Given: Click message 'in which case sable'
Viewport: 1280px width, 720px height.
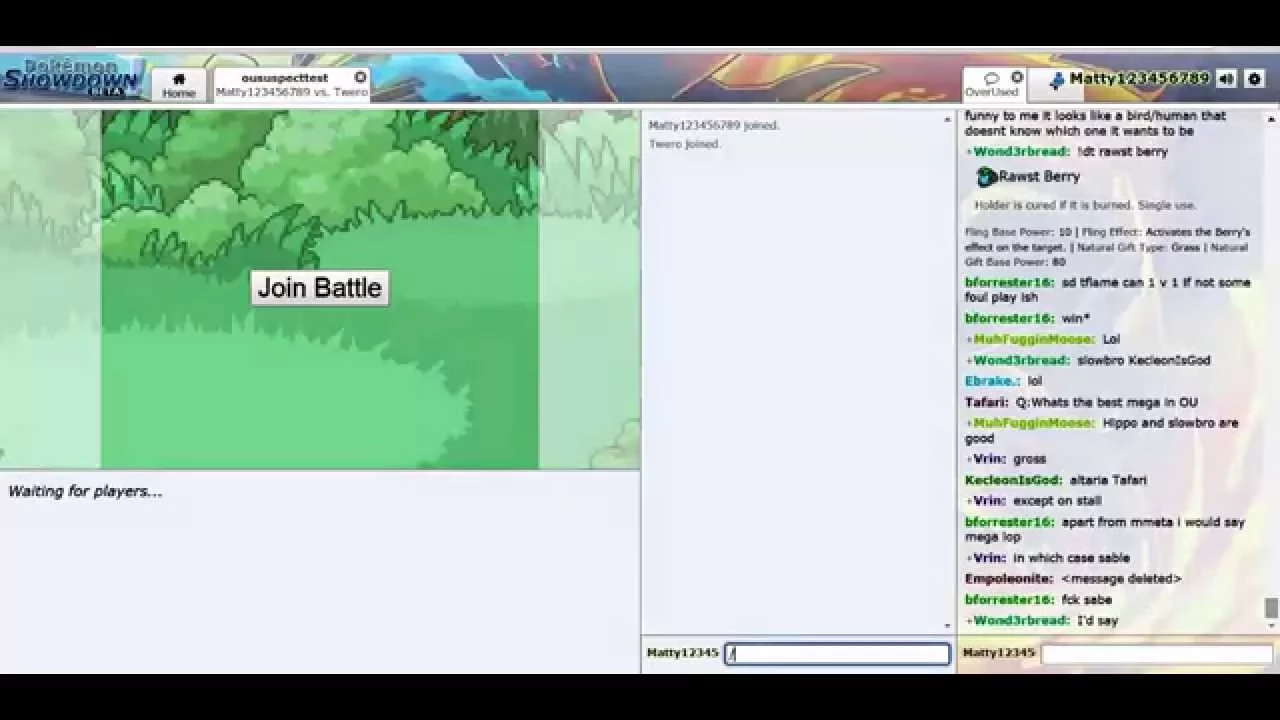Looking at the screenshot, I should tap(1071, 558).
